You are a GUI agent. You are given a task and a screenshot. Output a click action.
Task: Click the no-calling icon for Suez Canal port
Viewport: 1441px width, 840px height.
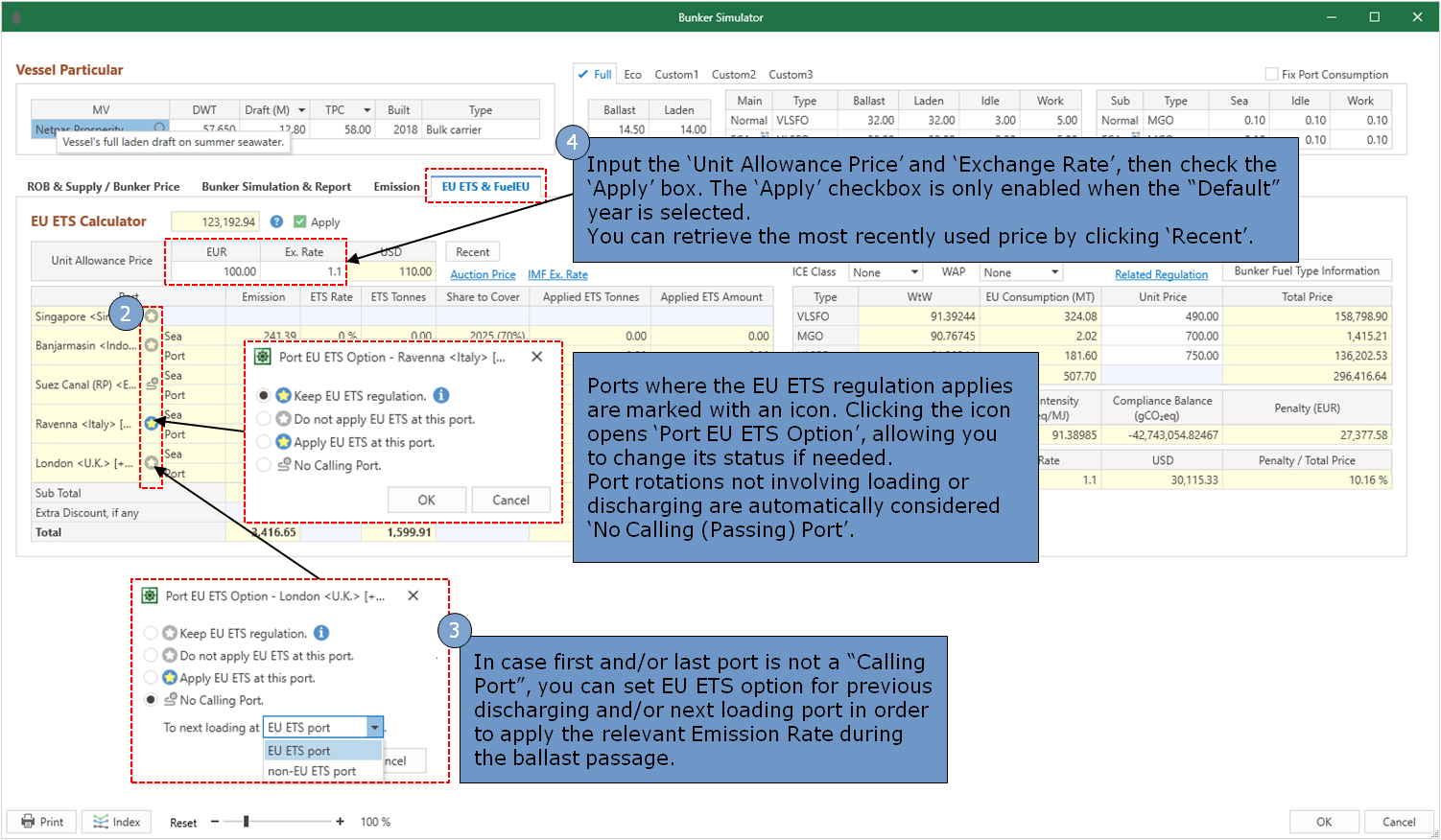(152, 385)
